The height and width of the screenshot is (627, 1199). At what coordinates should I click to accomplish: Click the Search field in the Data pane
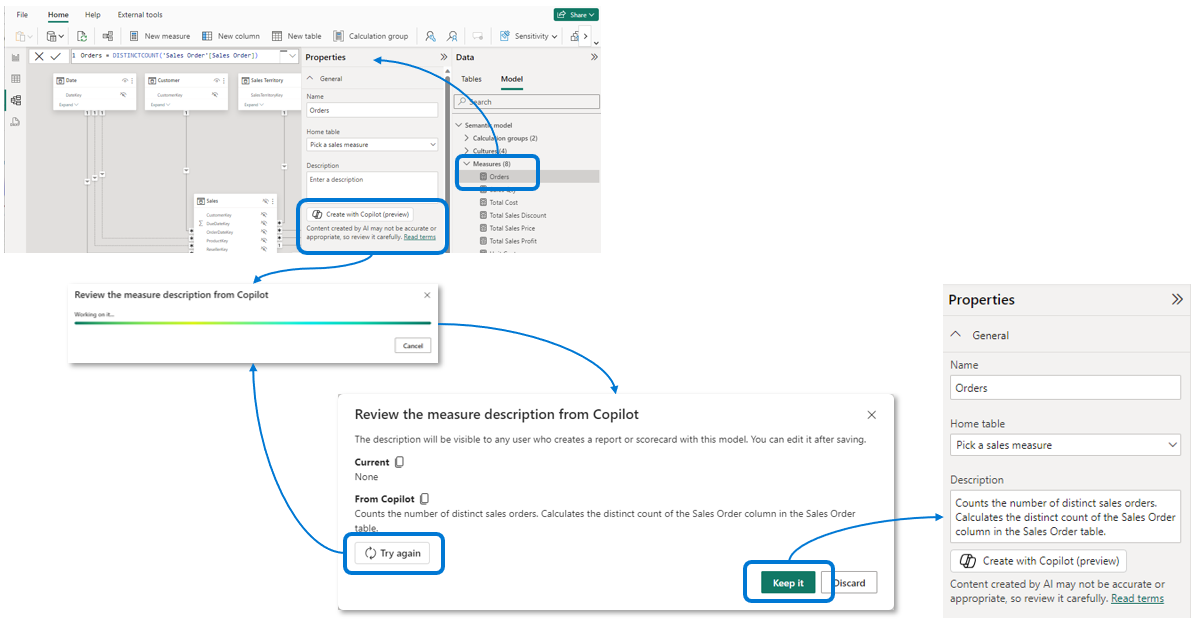pos(526,101)
